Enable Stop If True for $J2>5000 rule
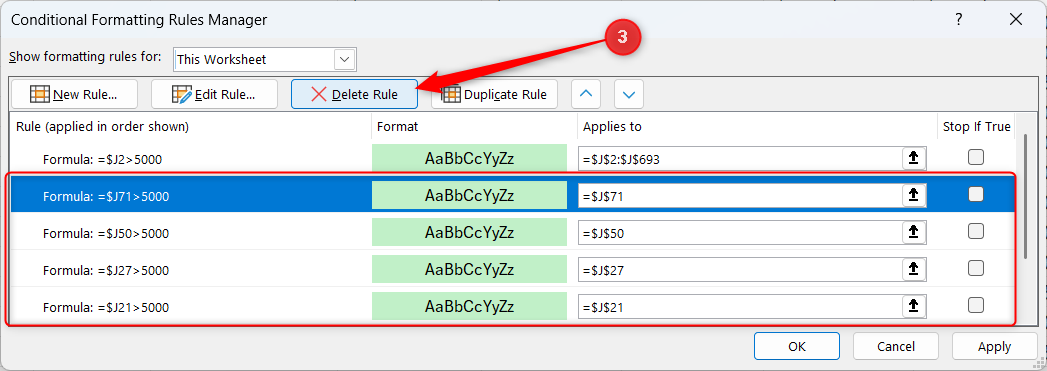The width and height of the screenshot is (1047, 371). tap(976, 157)
